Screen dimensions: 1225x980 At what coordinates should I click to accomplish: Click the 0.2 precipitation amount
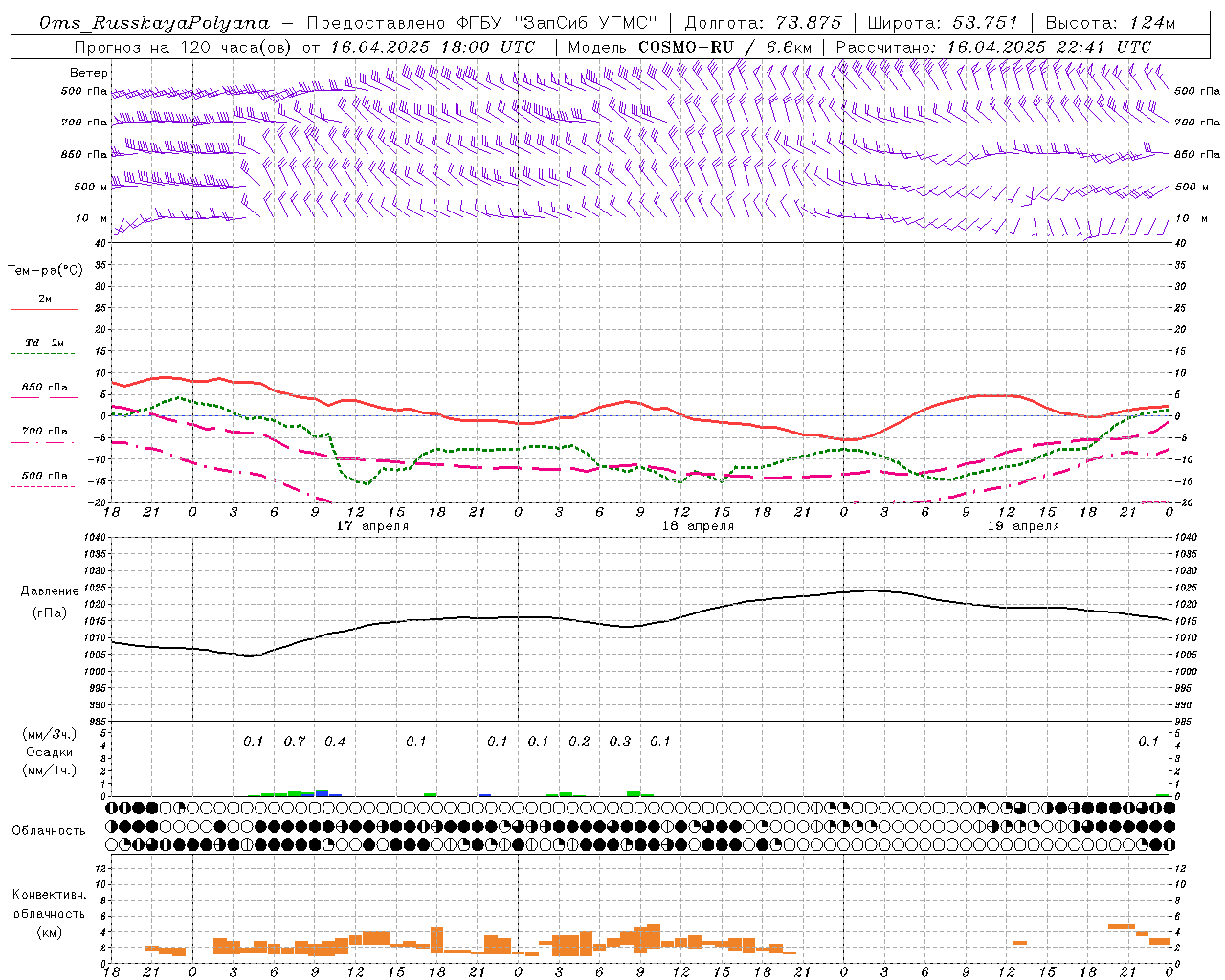tap(579, 741)
